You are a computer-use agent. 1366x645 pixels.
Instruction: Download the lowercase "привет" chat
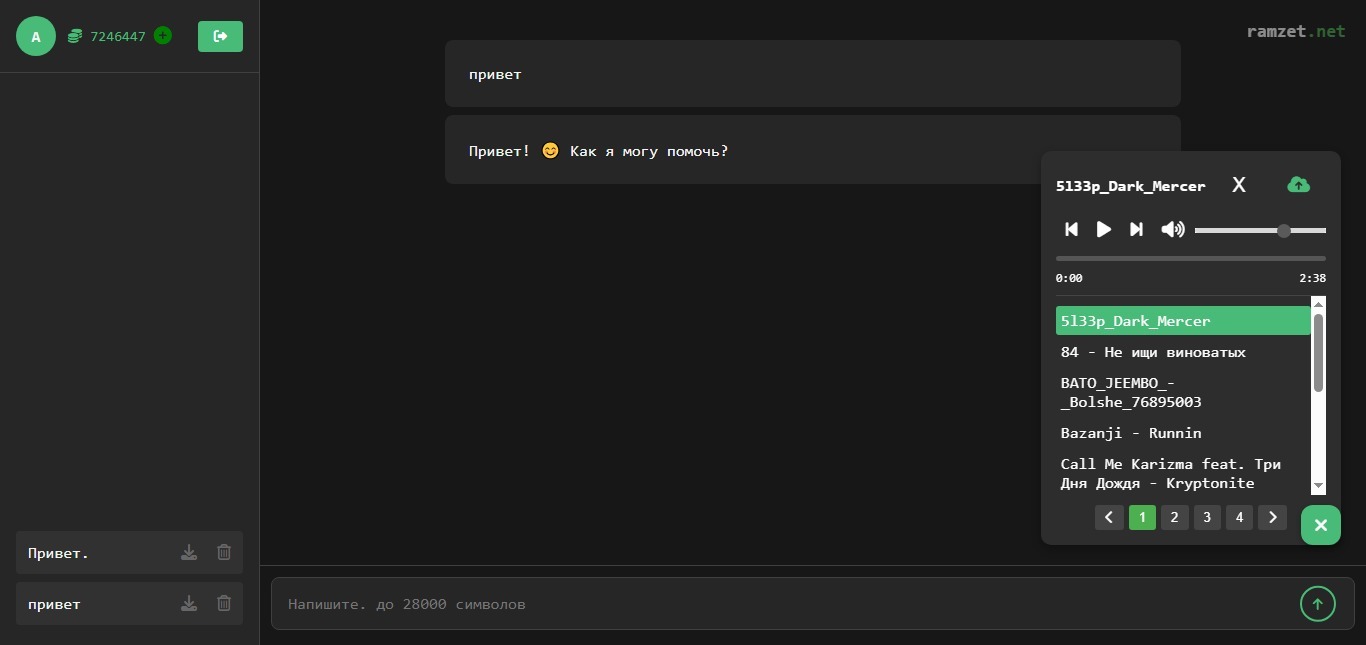pyautogui.click(x=189, y=603)
